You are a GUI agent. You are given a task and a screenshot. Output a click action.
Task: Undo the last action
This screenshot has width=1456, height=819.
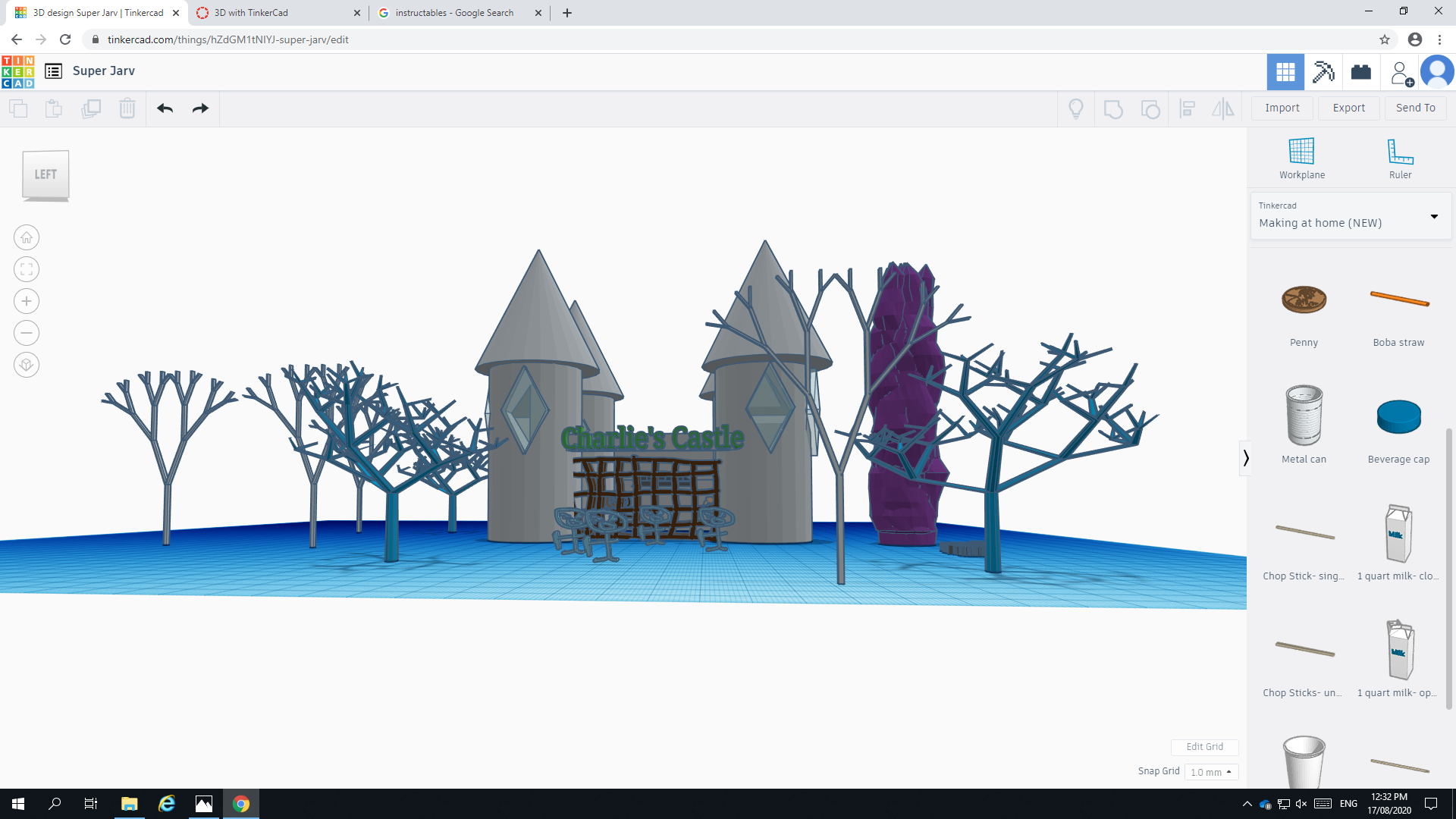165,108
